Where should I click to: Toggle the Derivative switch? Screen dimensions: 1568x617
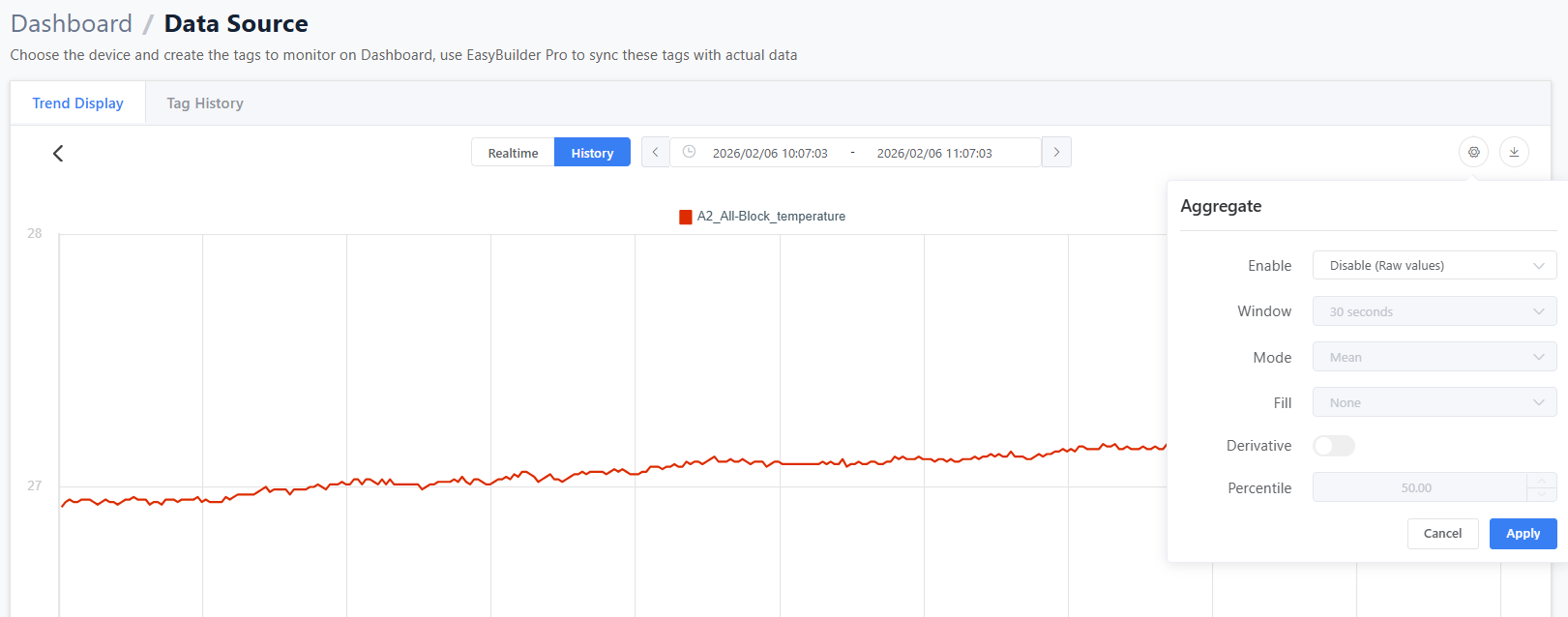click(x=1334, y=446)
